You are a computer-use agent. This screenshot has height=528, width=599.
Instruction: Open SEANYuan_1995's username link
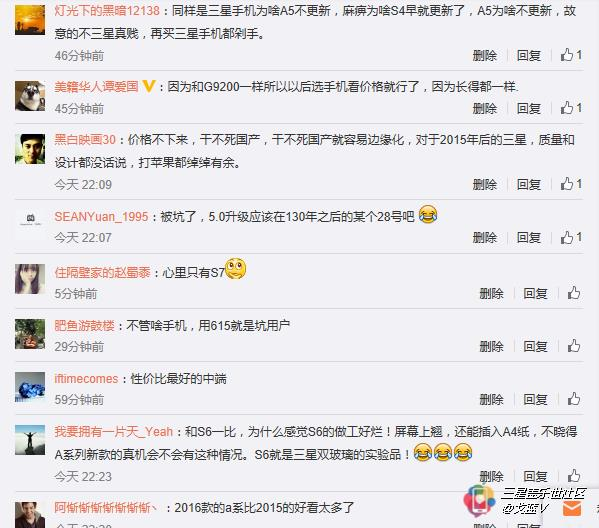(x=101, y=217)
